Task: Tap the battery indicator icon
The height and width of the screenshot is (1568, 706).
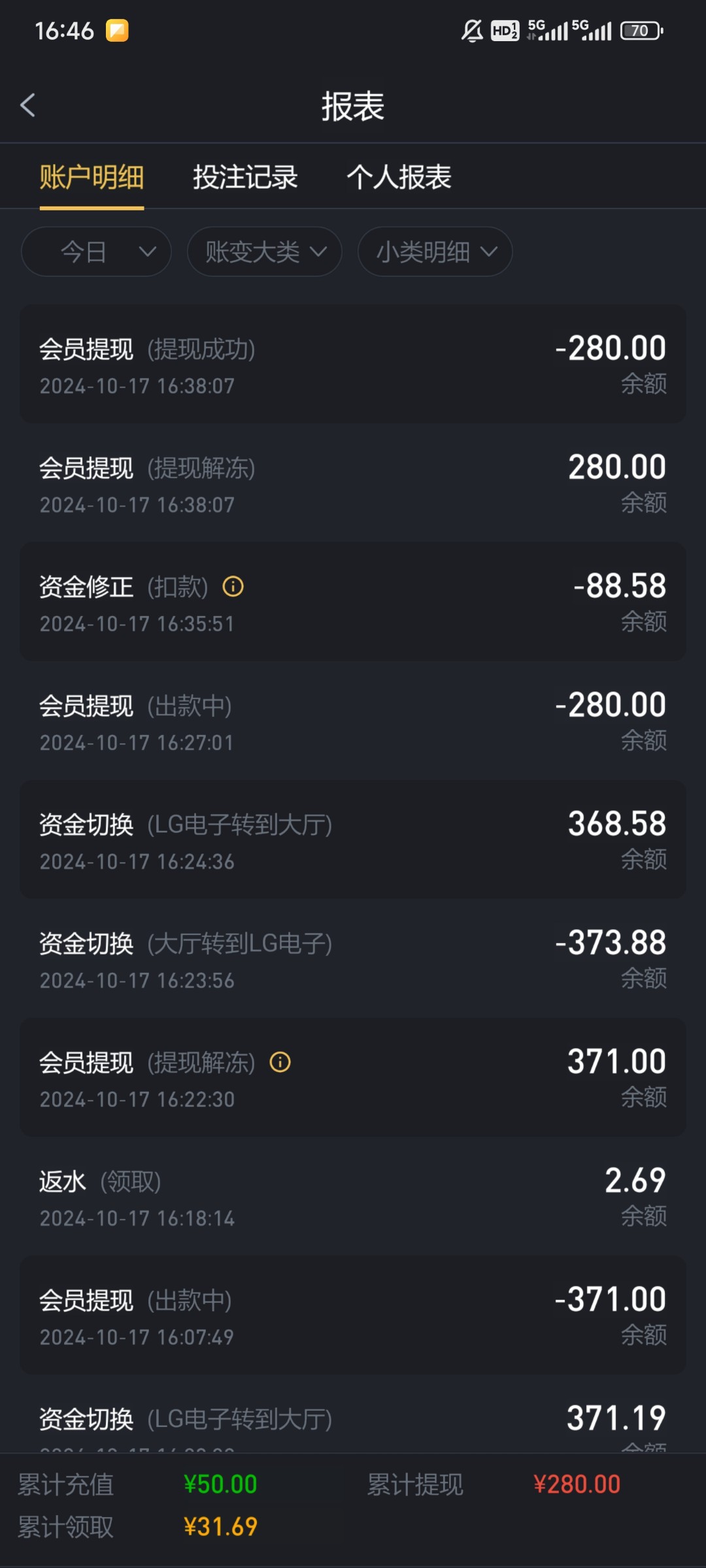Action: coord(641,31)
